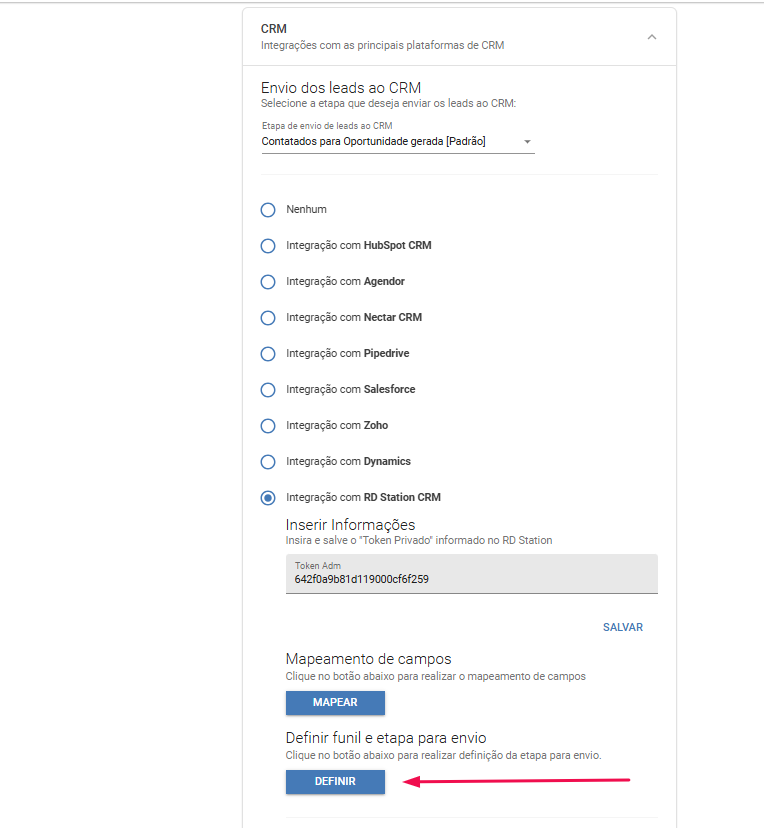Click 'Integrações com as principais plataformas' subtitle
Viewport: 764px width, 828px height.
(x=382, y=45)
